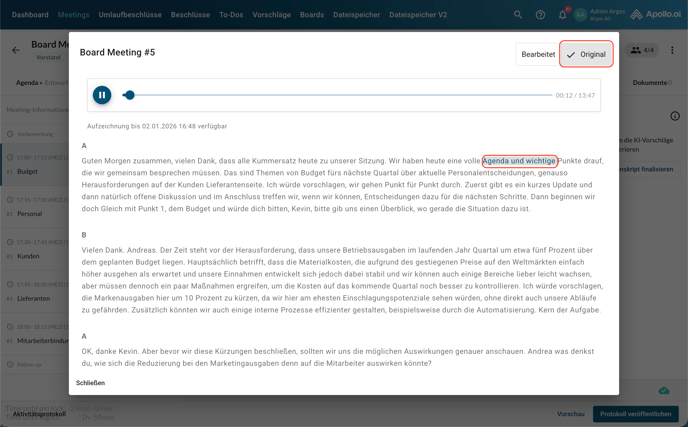The image size is (688, 427).
Task: Open the Admin Argos user avatar menu
Action: pos(581,15)
